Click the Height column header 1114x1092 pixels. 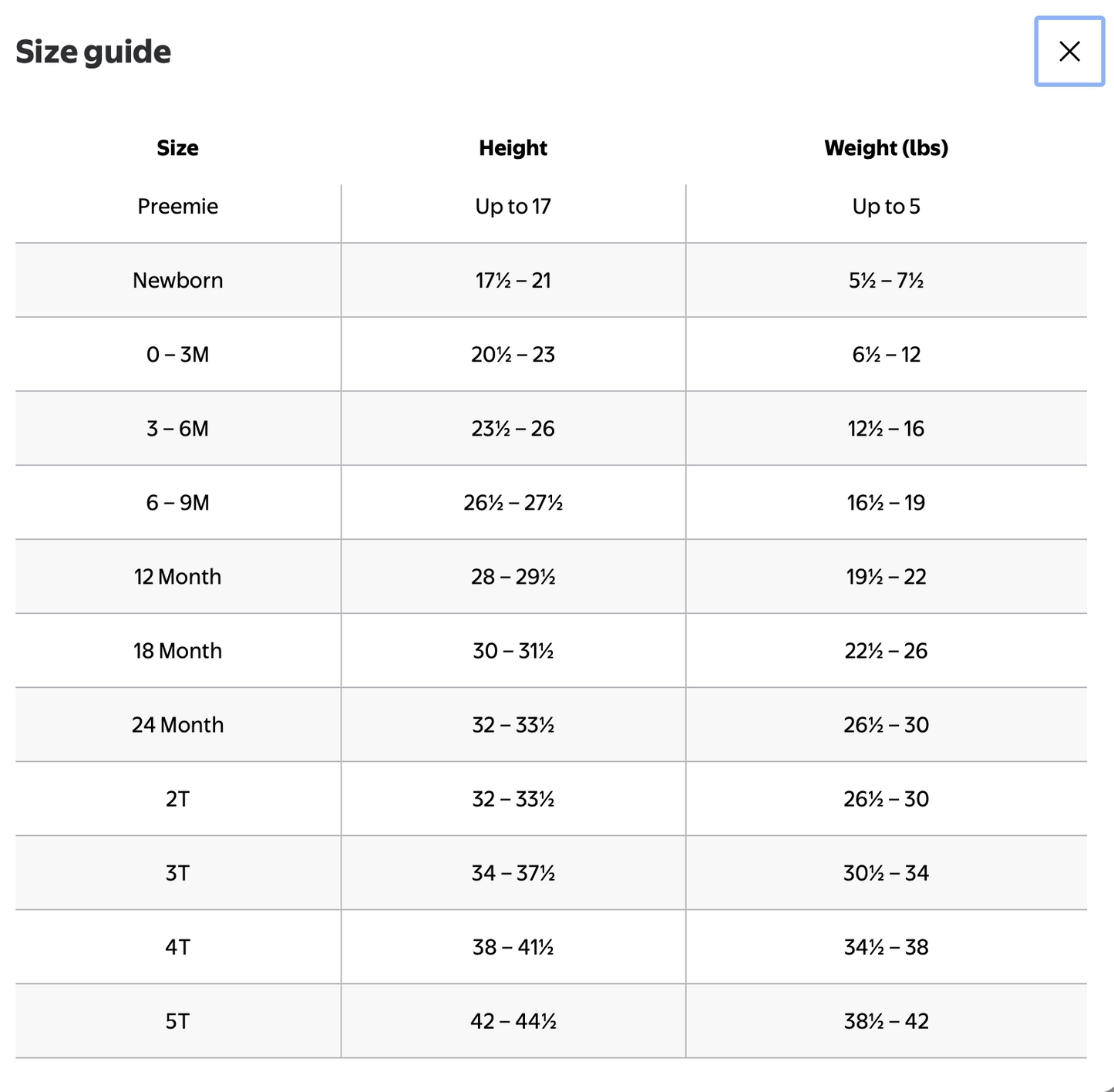(513, 148)
